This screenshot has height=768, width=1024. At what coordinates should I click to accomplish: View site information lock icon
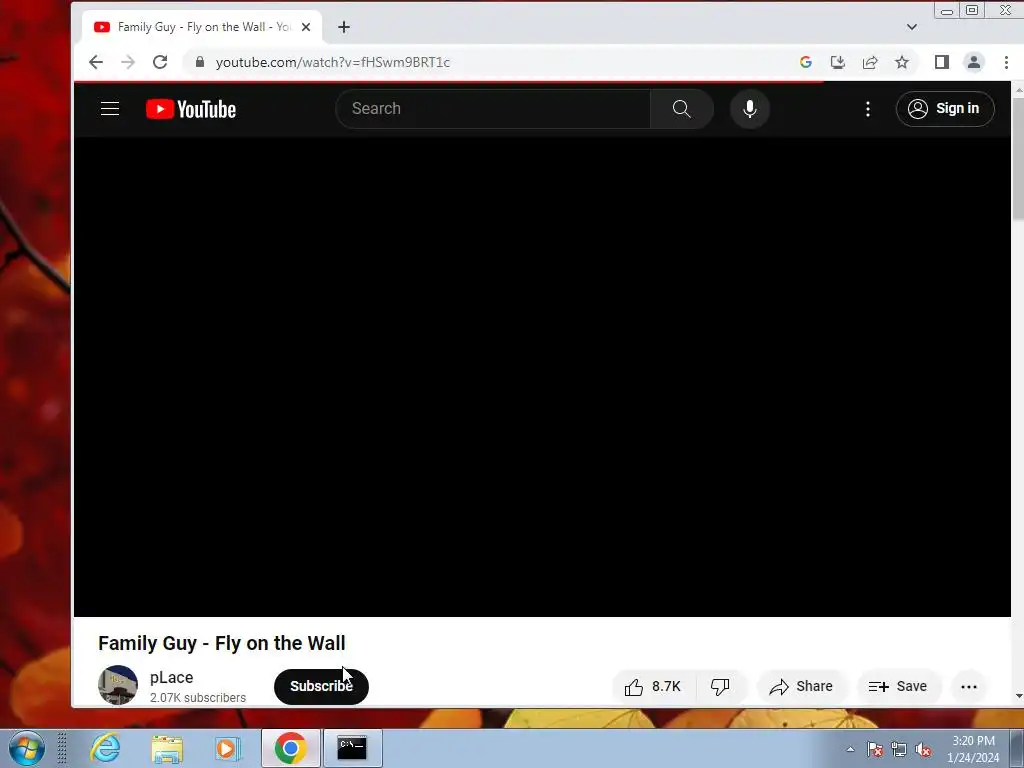tap(200, 62)
